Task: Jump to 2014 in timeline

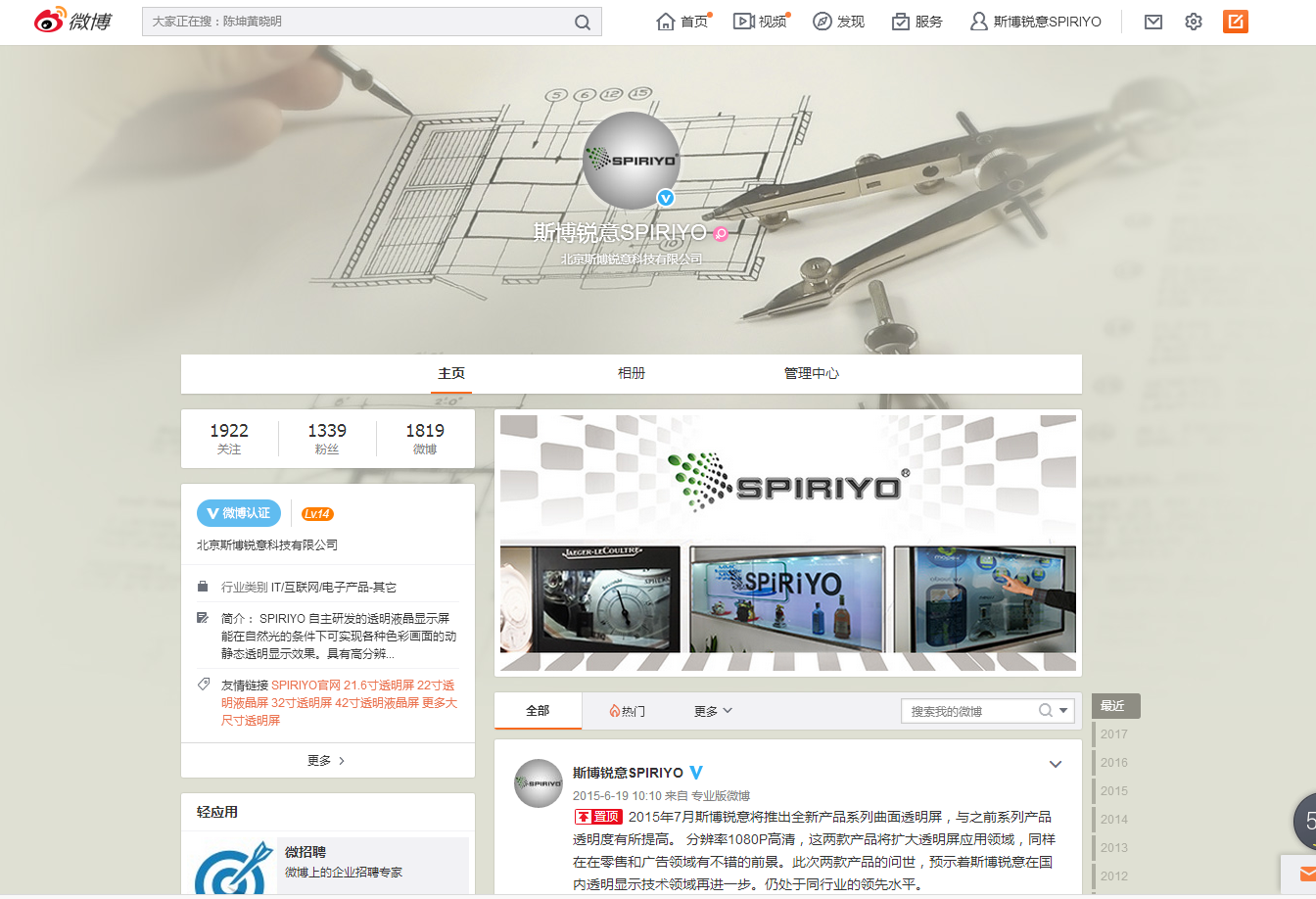Action: (x=1114, y=819)
